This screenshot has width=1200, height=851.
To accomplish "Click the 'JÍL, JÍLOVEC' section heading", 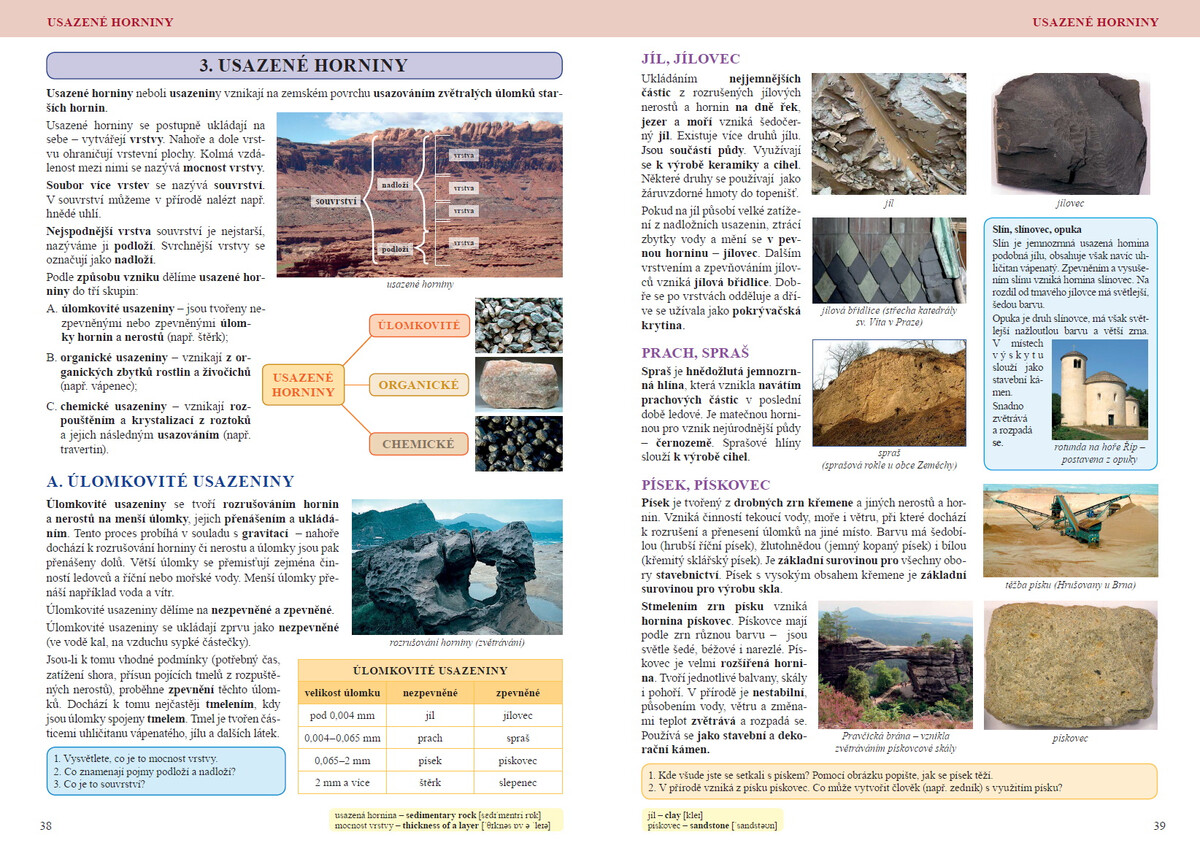I will coord(691,59).
